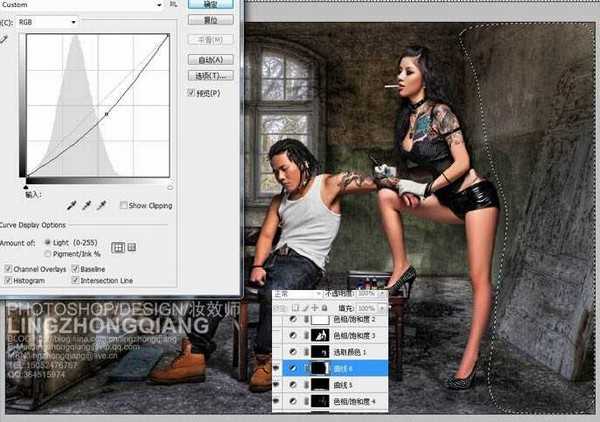600x422 pixels.
Task: Click the black point slider under curve
Action: tap(26, 186)
